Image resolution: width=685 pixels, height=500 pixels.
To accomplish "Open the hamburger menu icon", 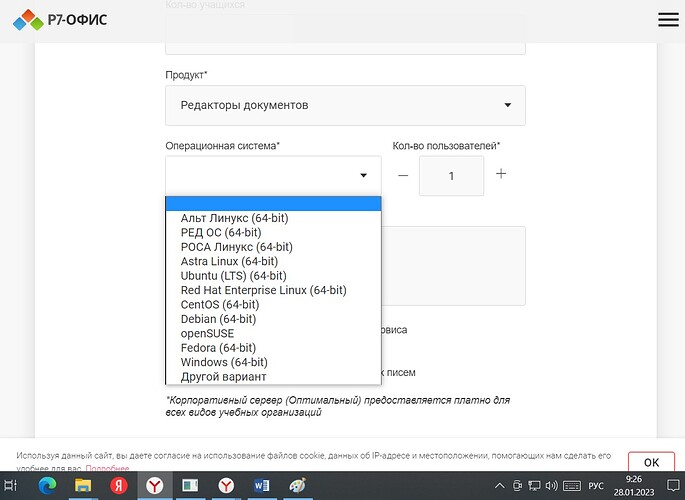I will 668,20.
